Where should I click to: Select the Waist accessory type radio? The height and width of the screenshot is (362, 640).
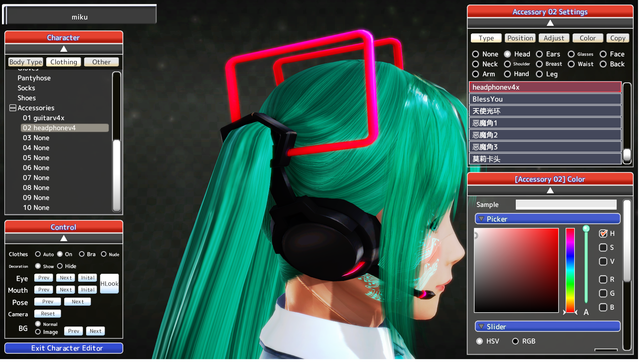571,64
